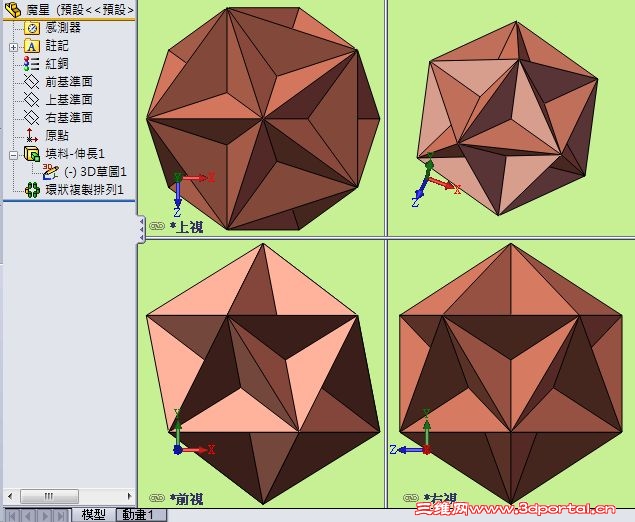Click the coordinate triad in the isometric view
This screenshot has width=635, height=522.
point(435,180)
